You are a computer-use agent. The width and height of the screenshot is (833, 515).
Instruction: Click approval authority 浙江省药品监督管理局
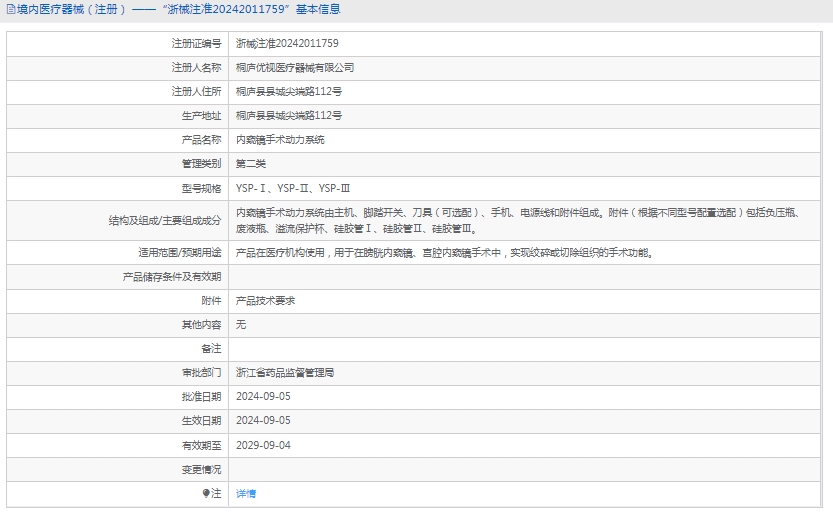(285, 373)
